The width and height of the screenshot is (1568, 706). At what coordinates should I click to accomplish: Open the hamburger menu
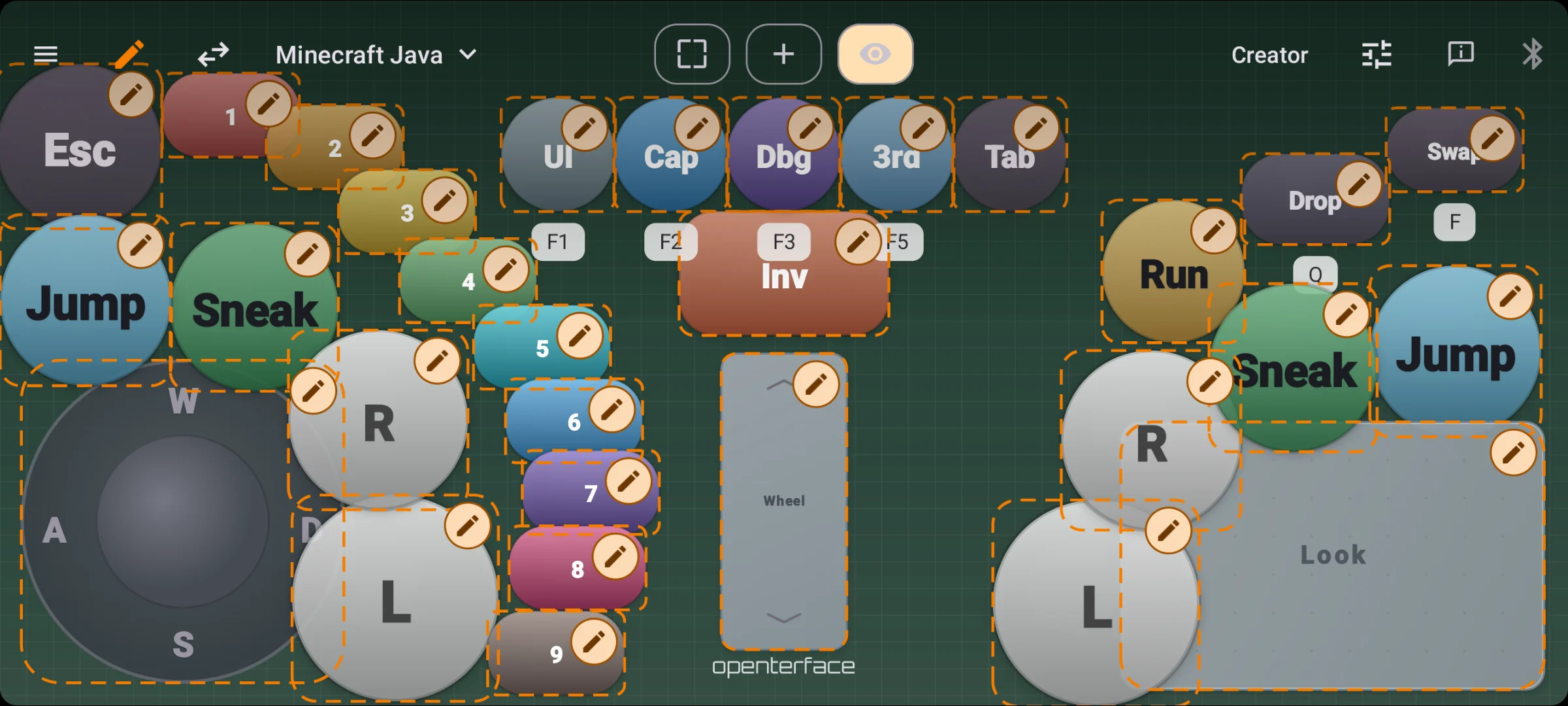point(46,55)
